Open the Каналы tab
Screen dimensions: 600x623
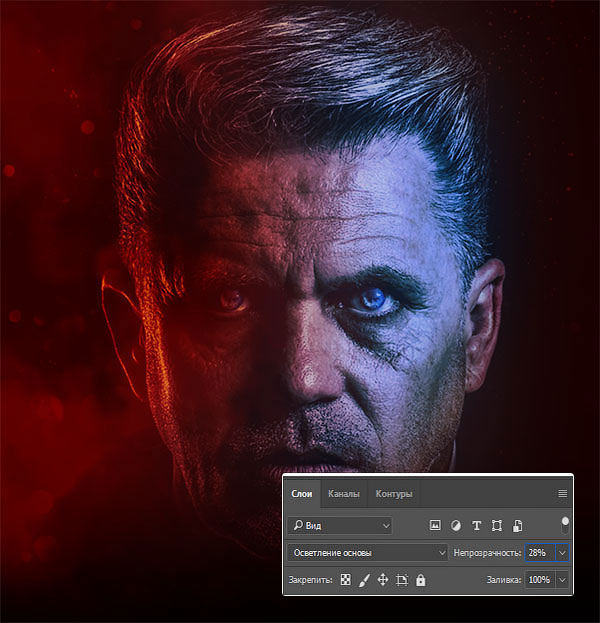[x=344, y=493]
